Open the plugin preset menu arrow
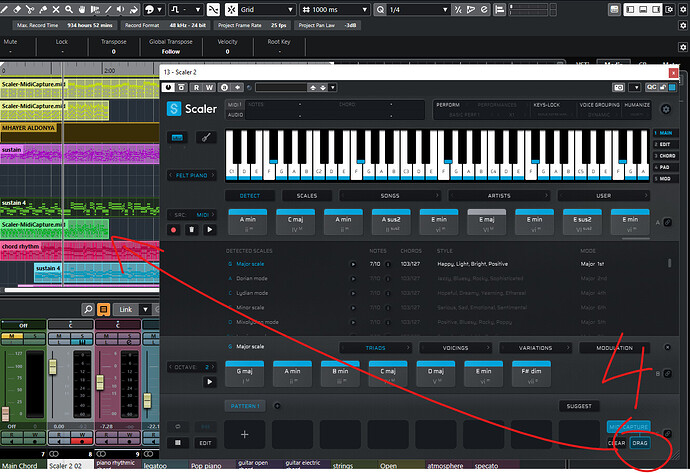 (x=333, y=88)
